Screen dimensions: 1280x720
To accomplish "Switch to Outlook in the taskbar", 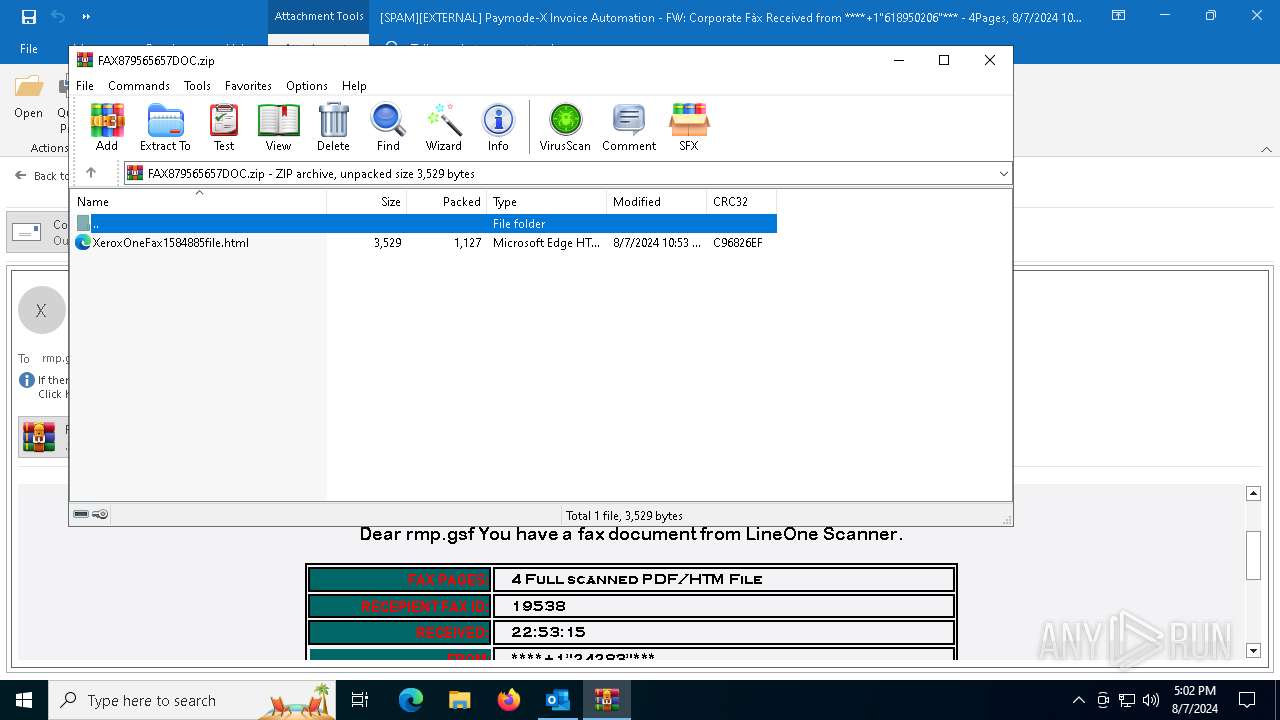I will click(557, 700).
